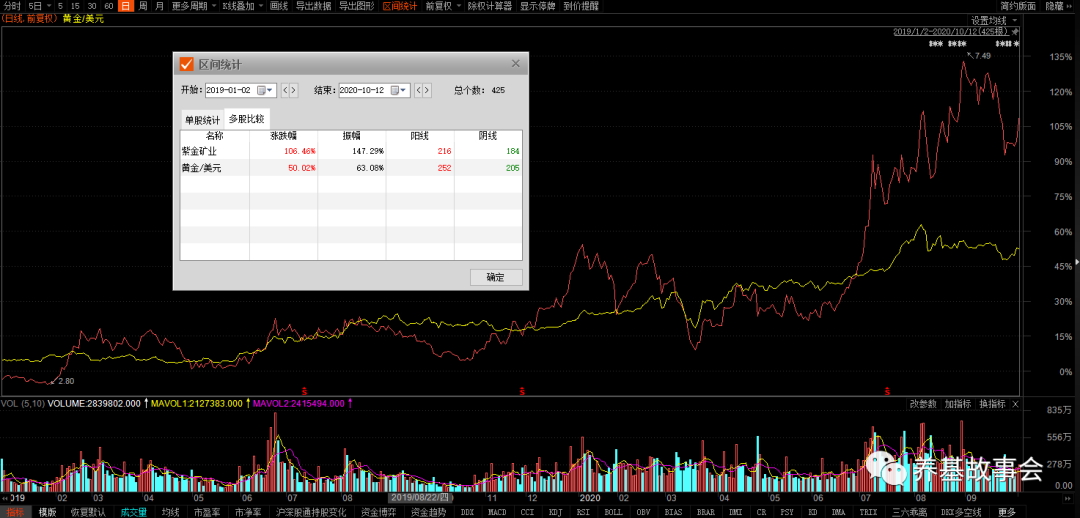Select the weekly 周 period
Viewport: 1080px width, 518px height.
[143, 6]
